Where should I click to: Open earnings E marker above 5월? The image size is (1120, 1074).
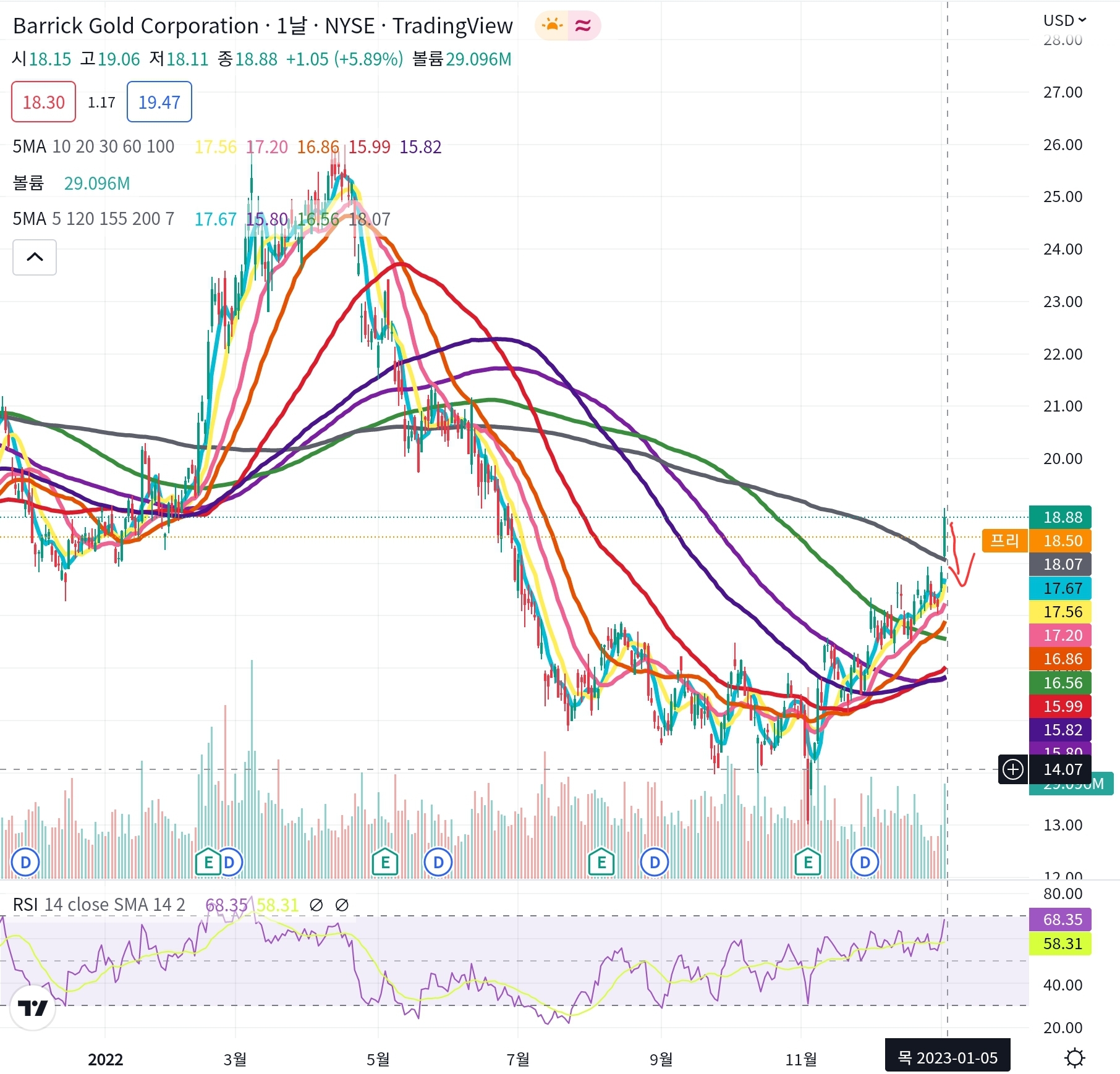[x=385, y=862]
